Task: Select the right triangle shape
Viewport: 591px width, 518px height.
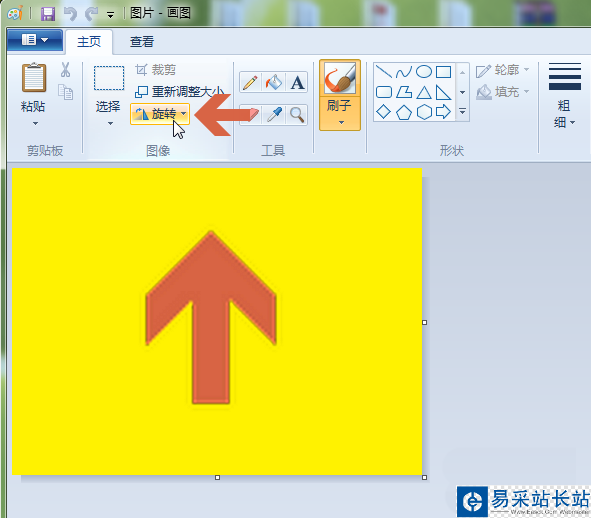Action: (444, 92)
